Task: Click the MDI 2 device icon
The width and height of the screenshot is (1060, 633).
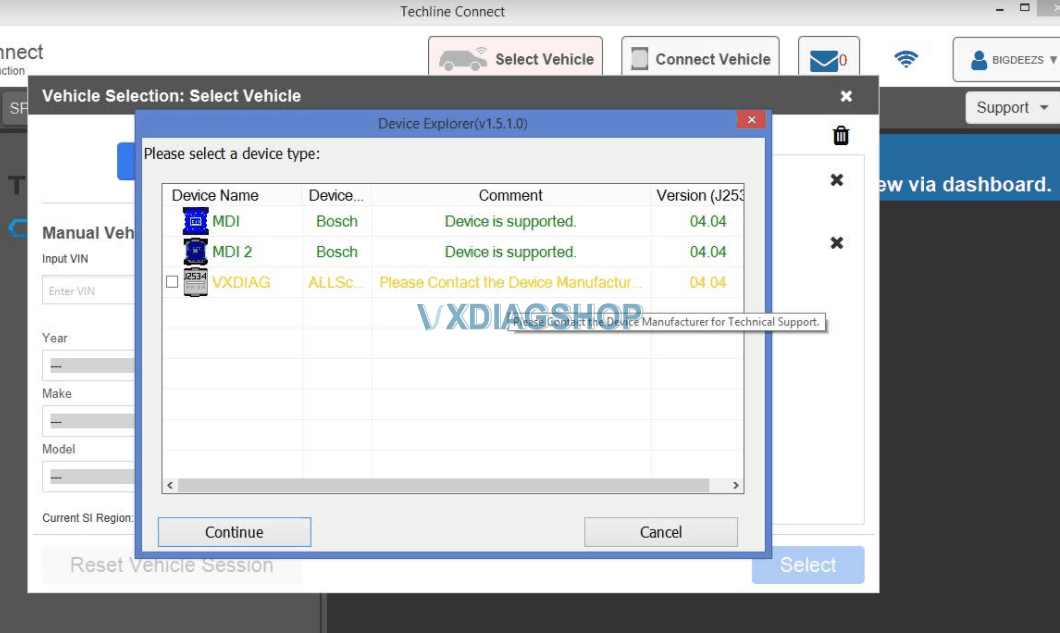Action: pos(196,252)
